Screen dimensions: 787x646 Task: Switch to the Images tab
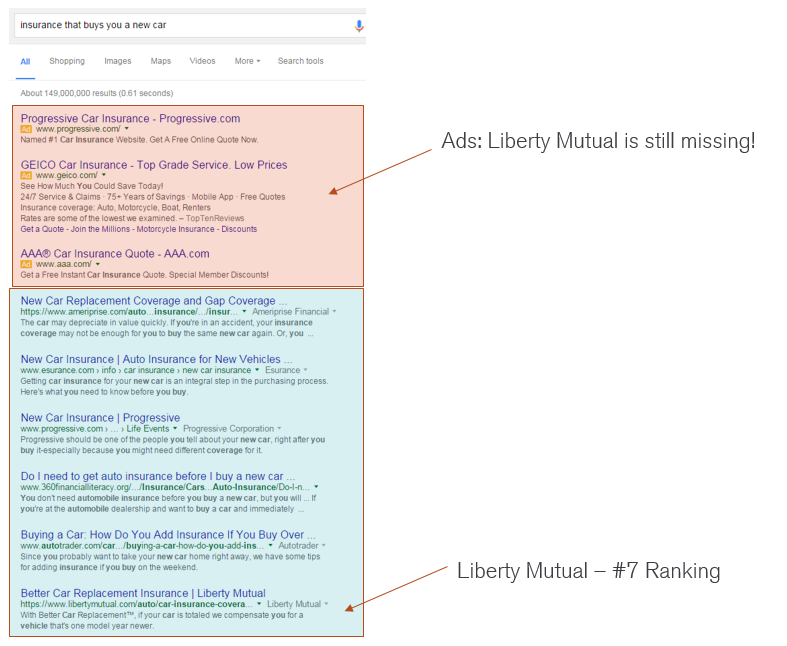tap(117, 61)
